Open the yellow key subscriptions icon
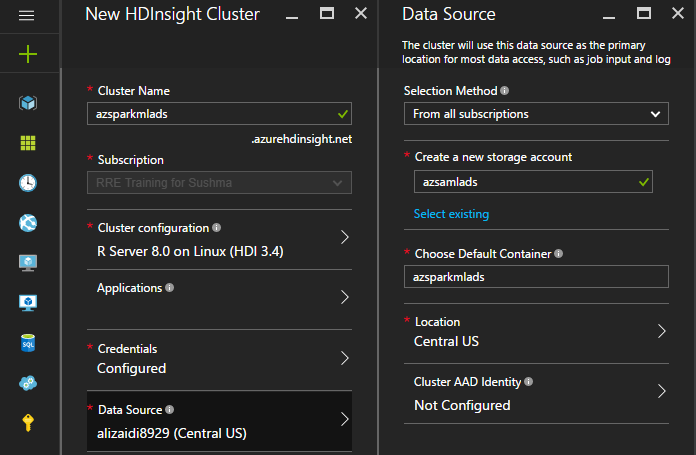The width and height of the screenshot is (696, 455). [x=28, y=422]
